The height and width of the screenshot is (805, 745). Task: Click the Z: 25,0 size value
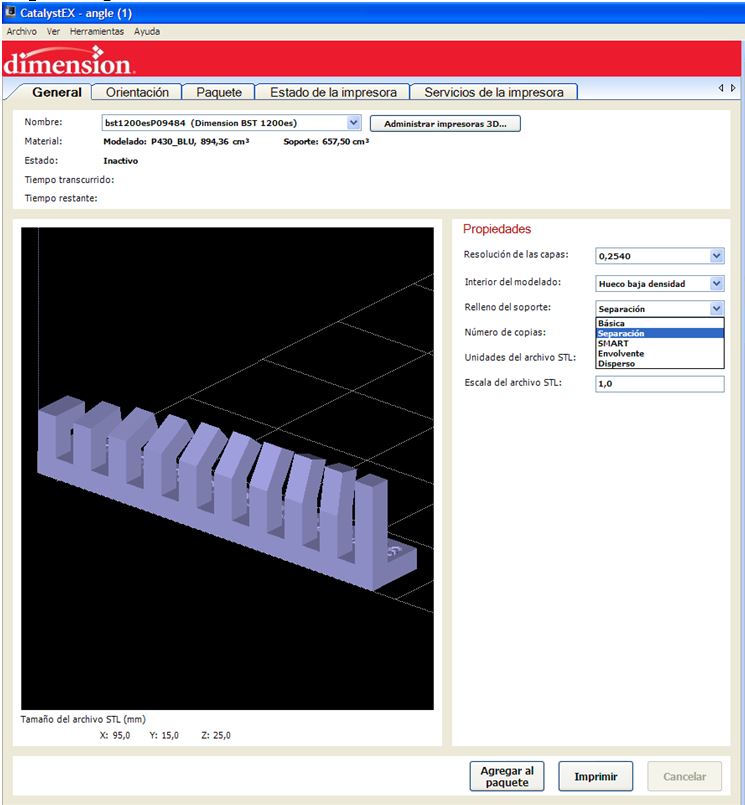click(216, 735)
